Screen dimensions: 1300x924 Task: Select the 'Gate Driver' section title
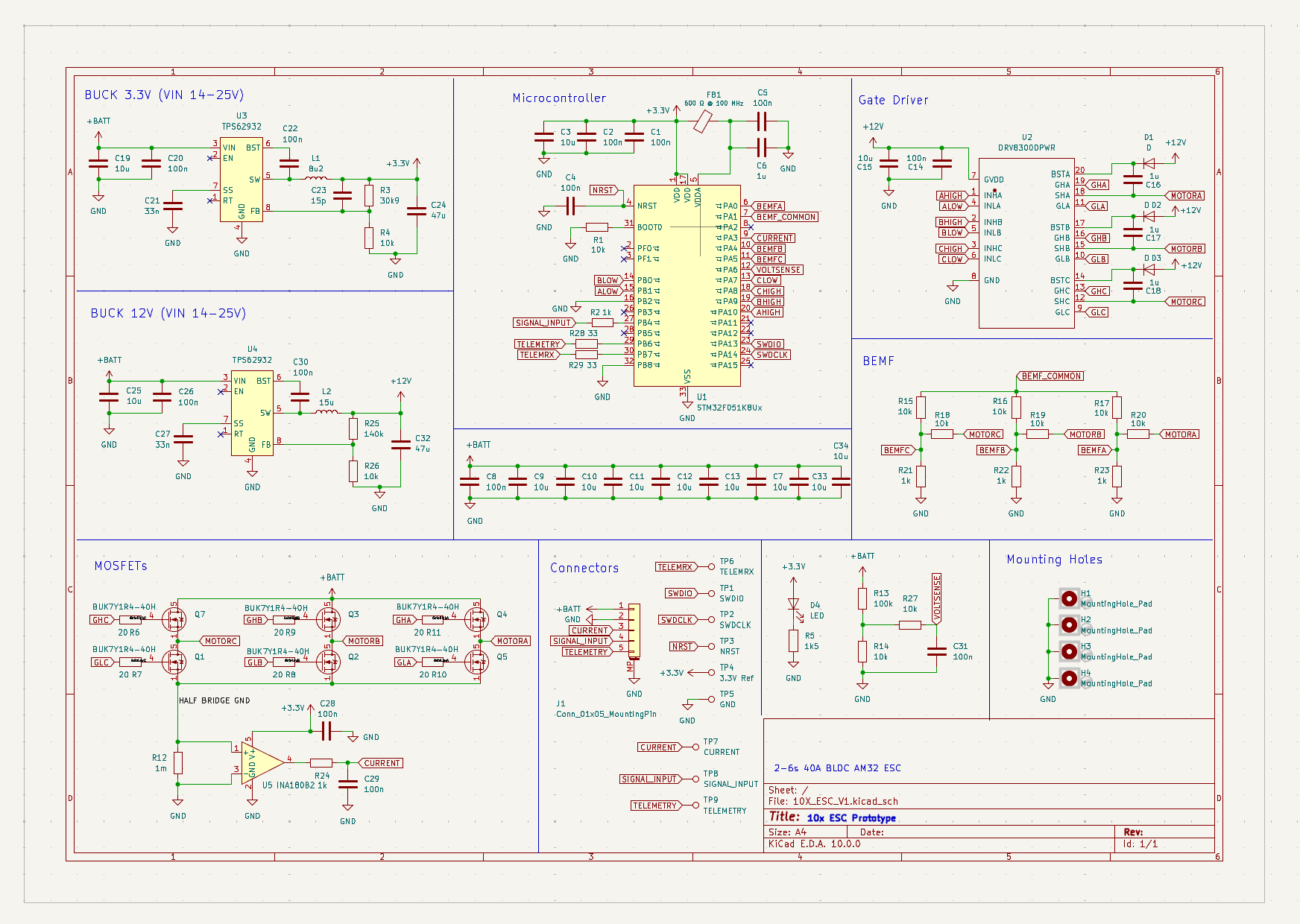[x=893, y=100]
